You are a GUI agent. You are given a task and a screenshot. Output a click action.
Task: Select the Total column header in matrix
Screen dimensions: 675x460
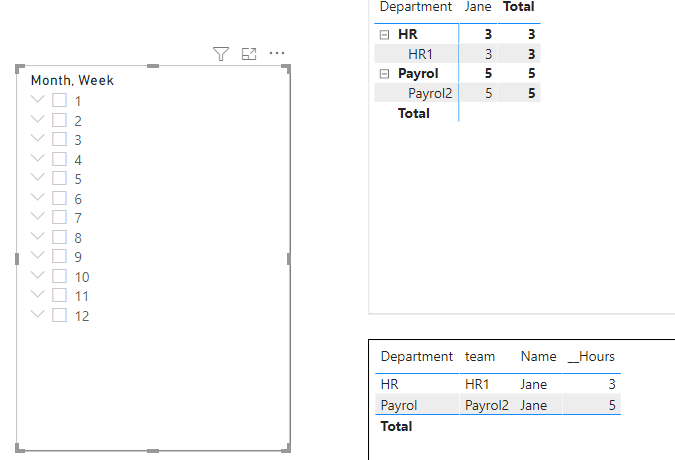pos(519,7)
